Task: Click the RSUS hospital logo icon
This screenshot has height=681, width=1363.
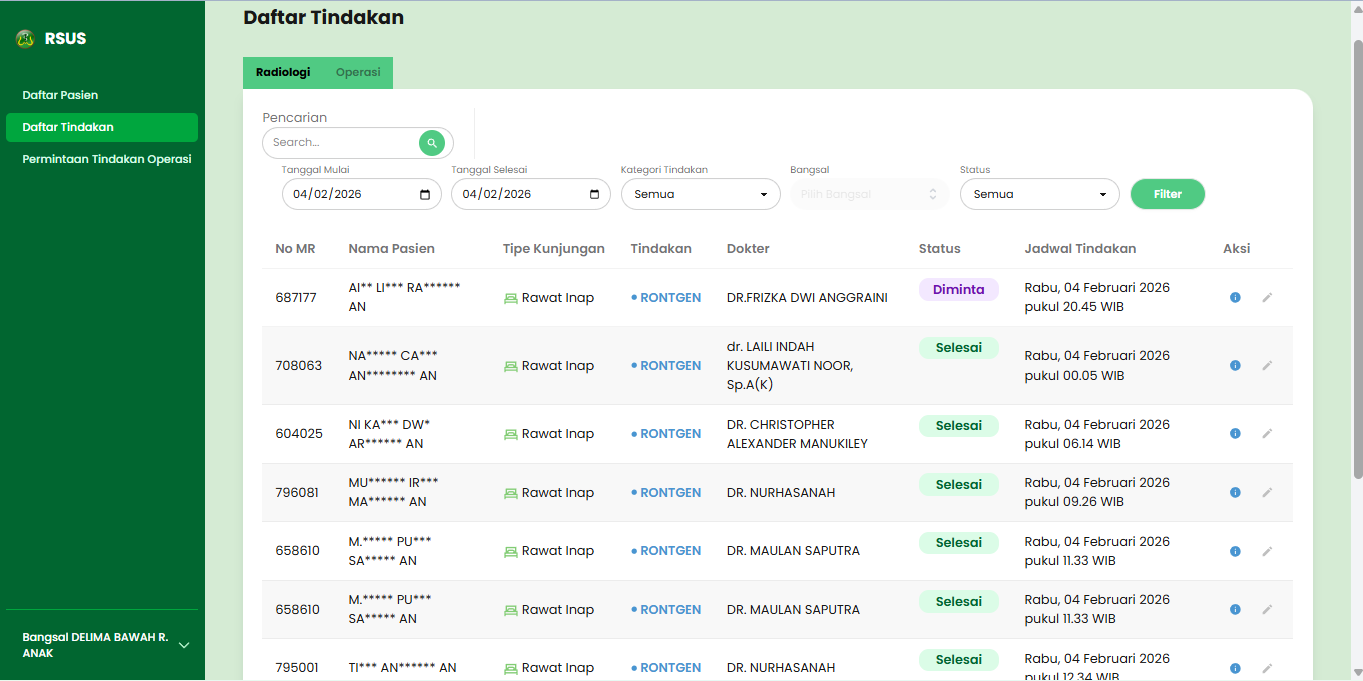Action: pyautogui.click(x=25, y=39)
